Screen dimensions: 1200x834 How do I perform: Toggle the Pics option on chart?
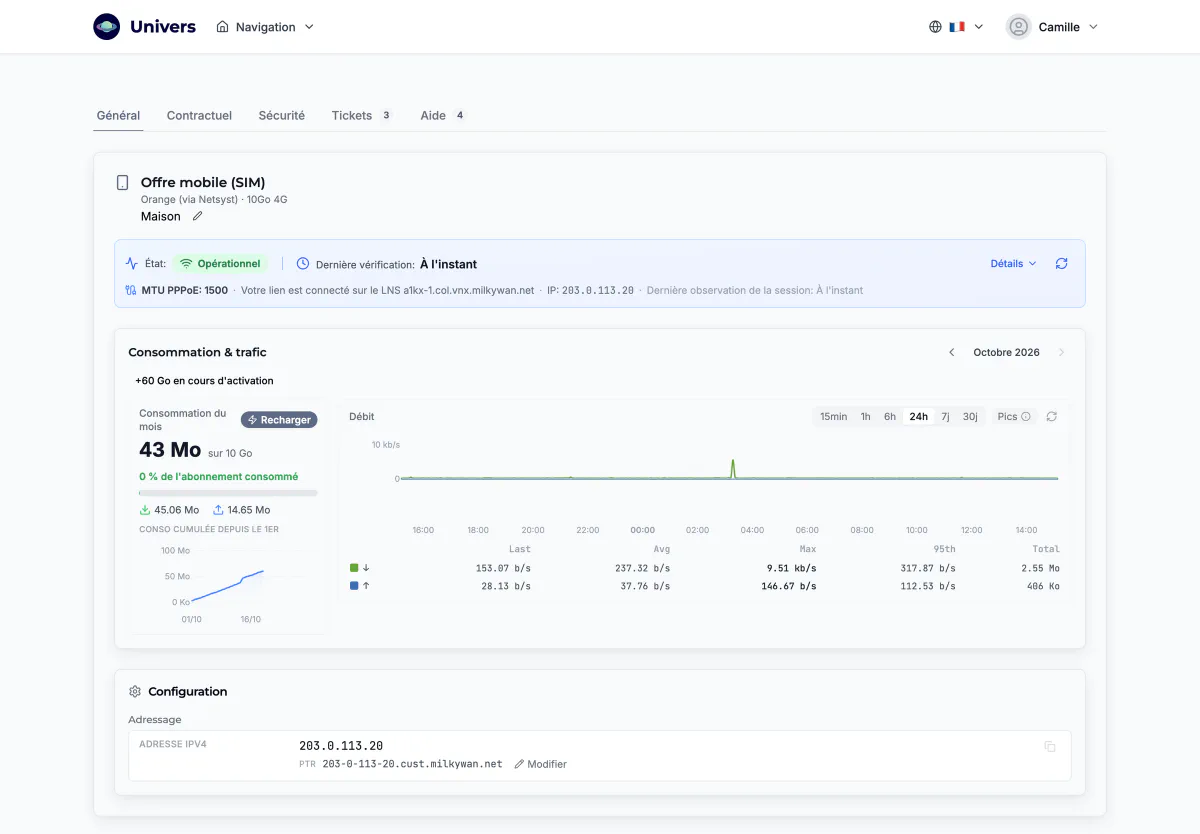[x=1013, y=416]
